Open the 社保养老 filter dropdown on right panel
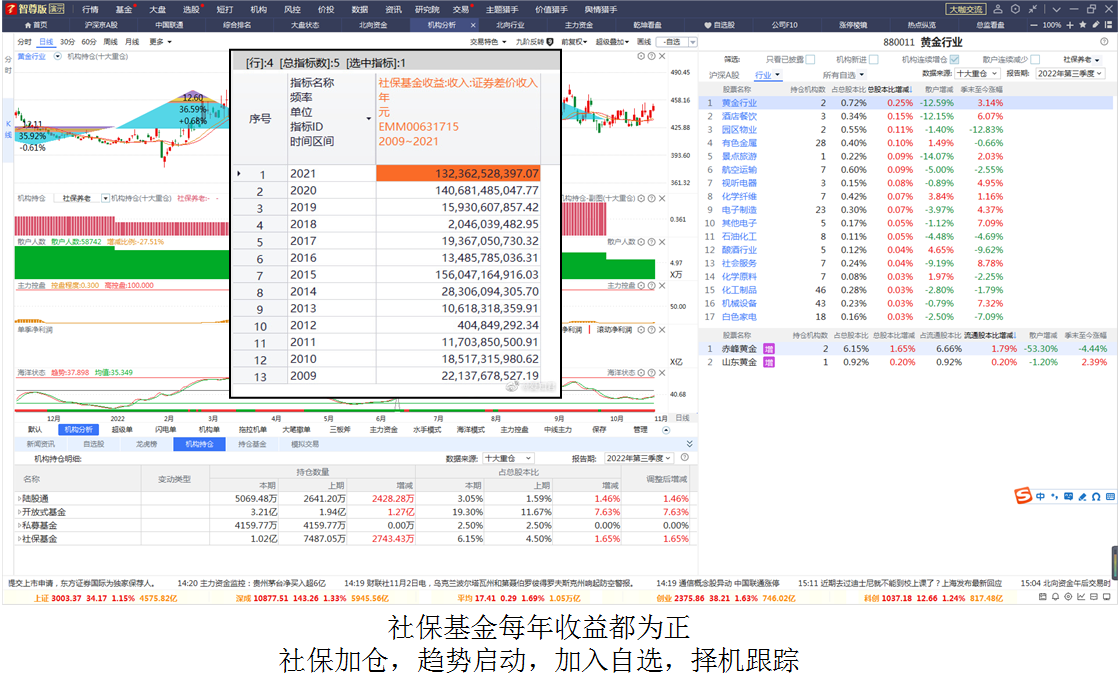Screen dimensions: 1118x676 (1082, 60)
